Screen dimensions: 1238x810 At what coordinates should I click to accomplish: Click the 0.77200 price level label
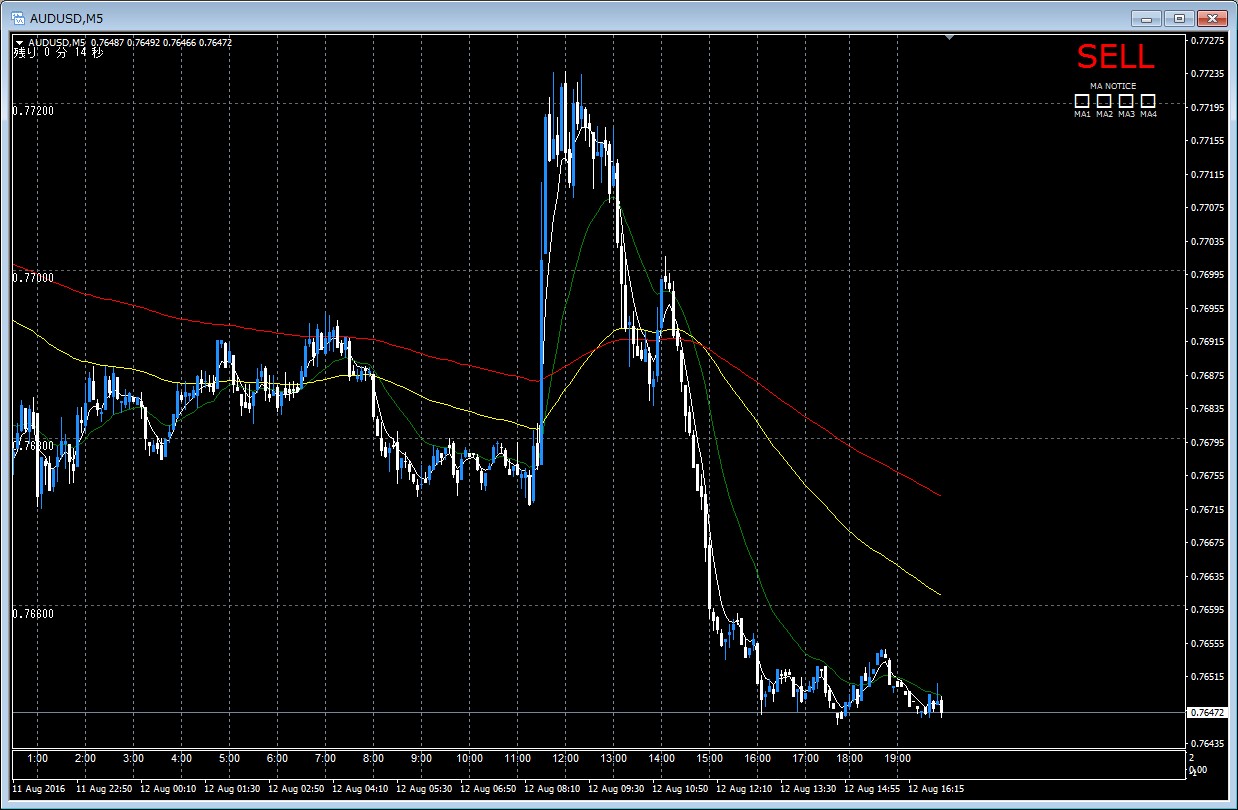(33, 111)
